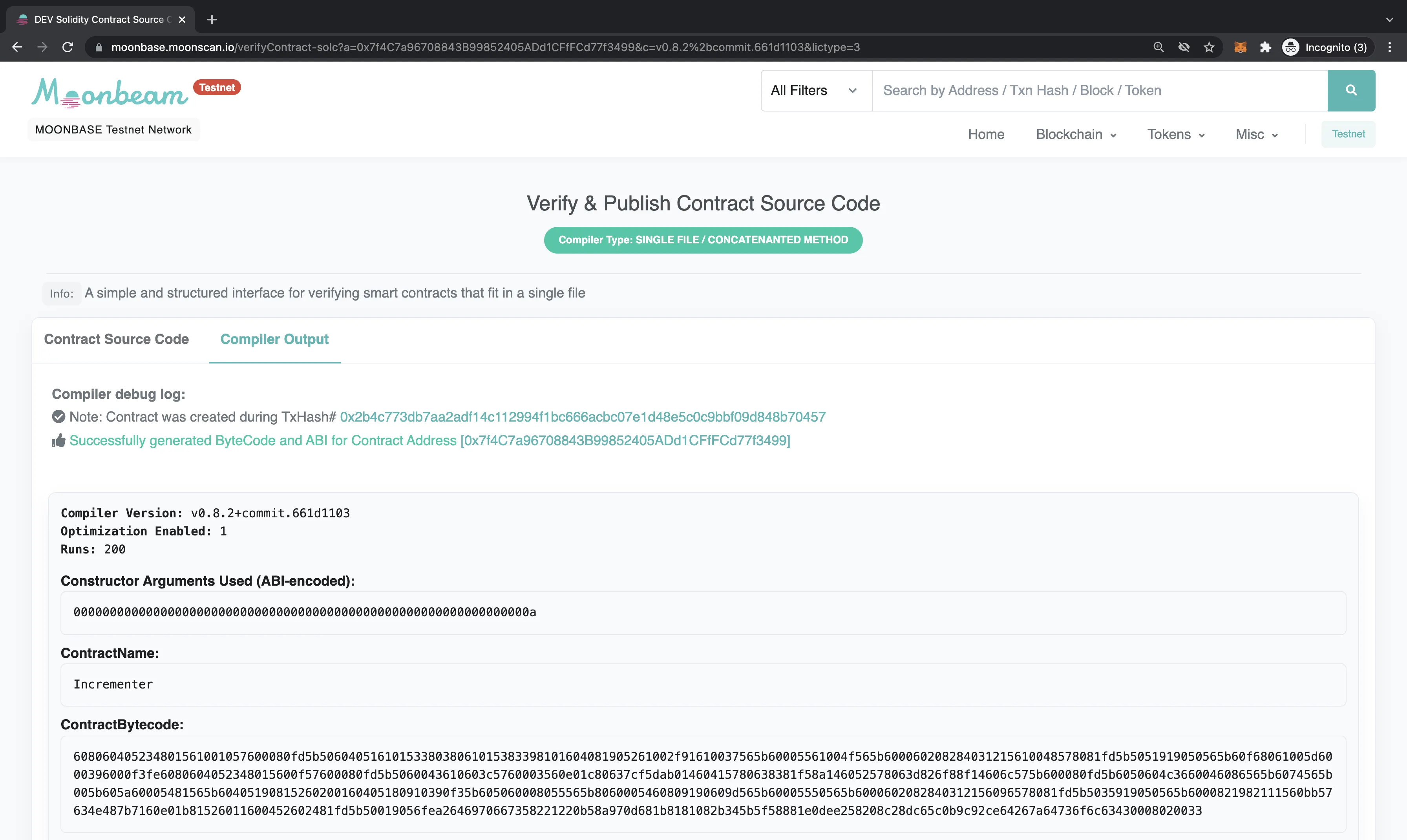Open the zoom magnifier icon in address bar

[1158, 47]
